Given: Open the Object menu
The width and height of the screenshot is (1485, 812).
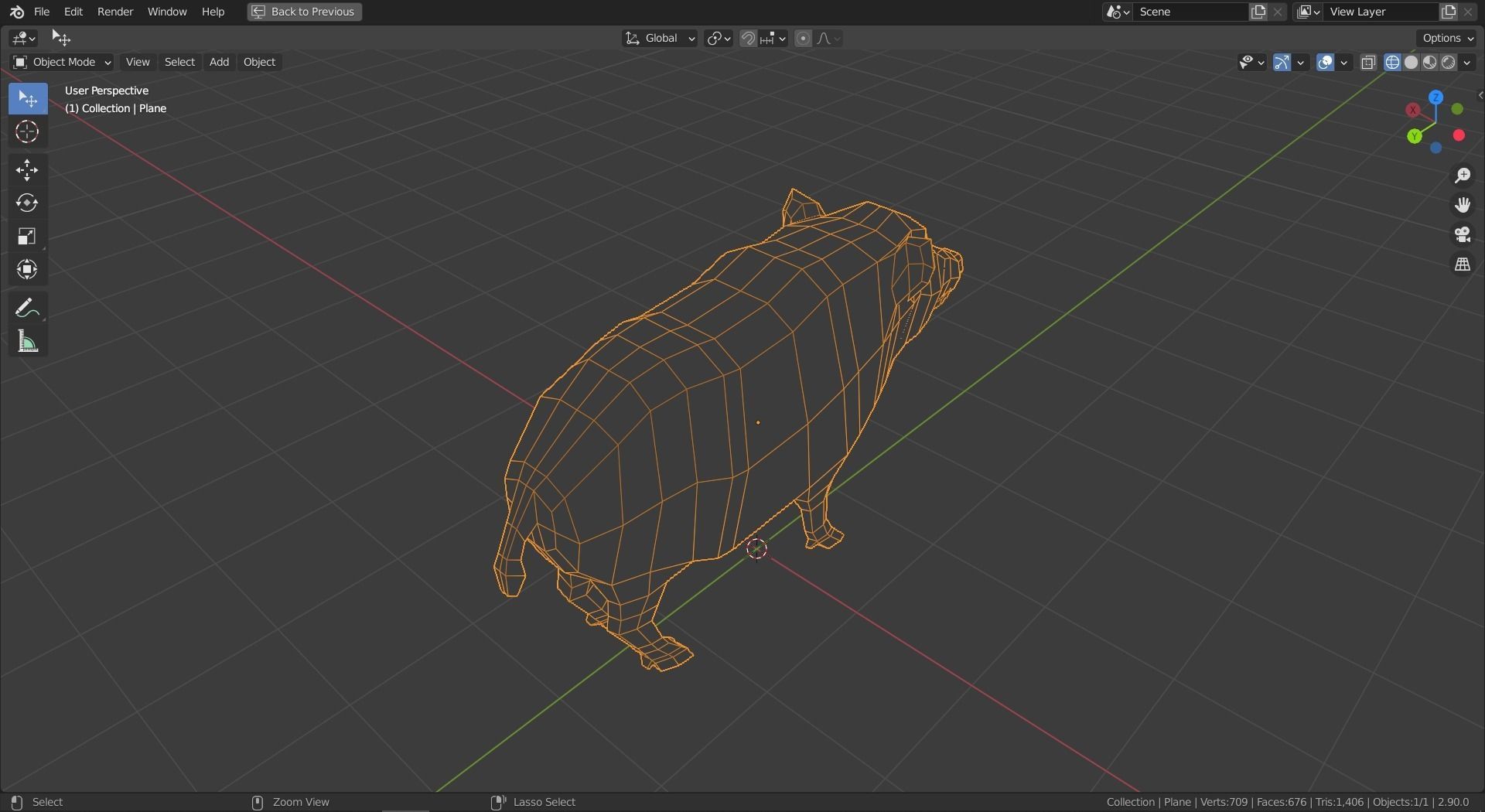Looking at the screenshot, I should [x=259, y=62].
